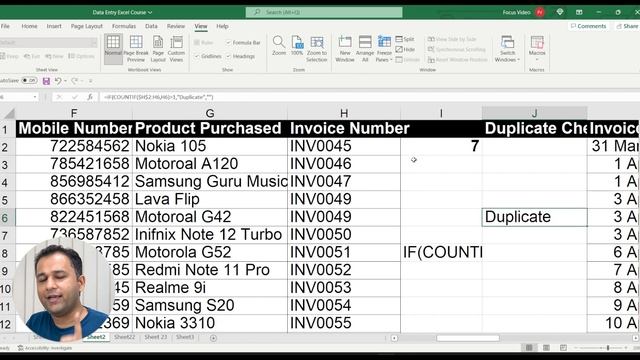Click the Hide window command
Image resolution: width=640 pixels, height=360 pixels.
pos(405,49)
